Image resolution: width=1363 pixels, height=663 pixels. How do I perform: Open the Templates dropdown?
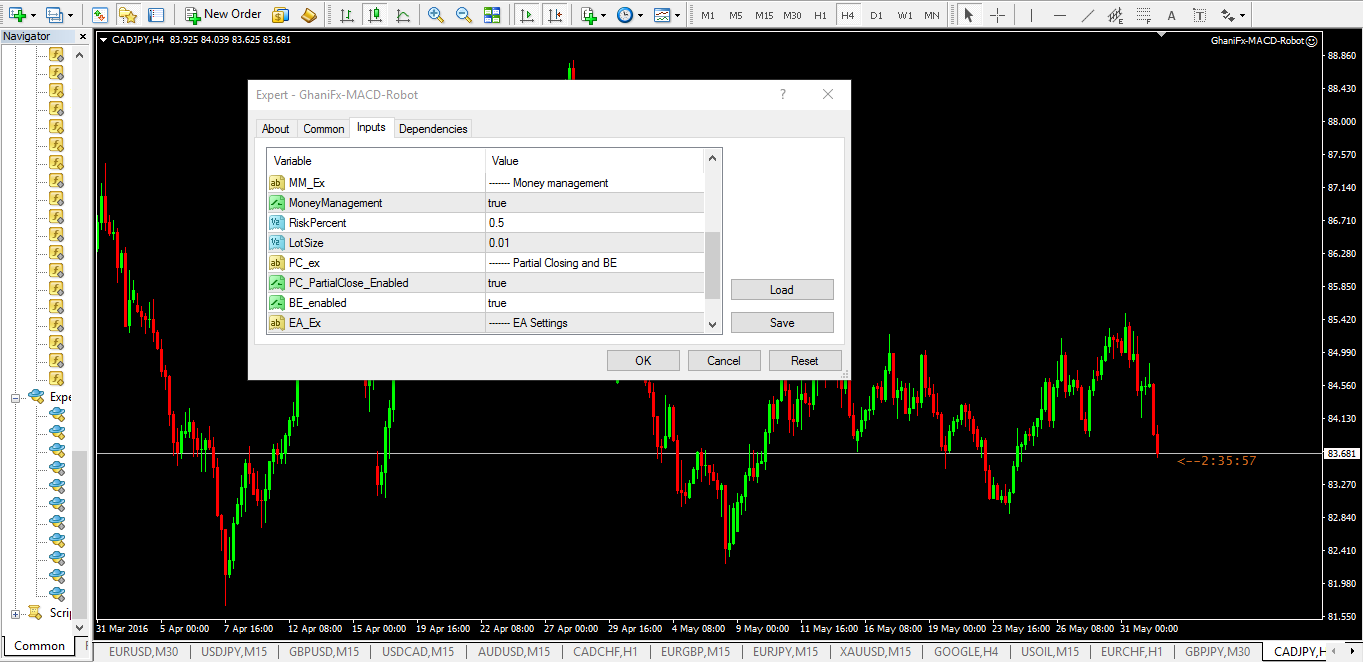click(677, 14)
